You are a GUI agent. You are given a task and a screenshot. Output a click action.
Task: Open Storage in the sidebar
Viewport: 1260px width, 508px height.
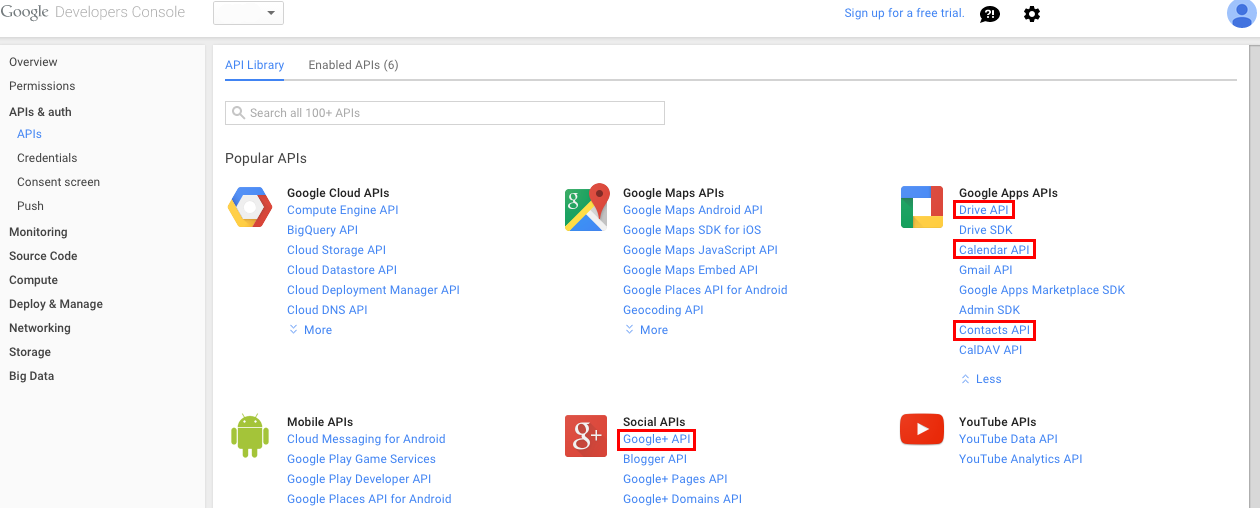tap(30, 352)
